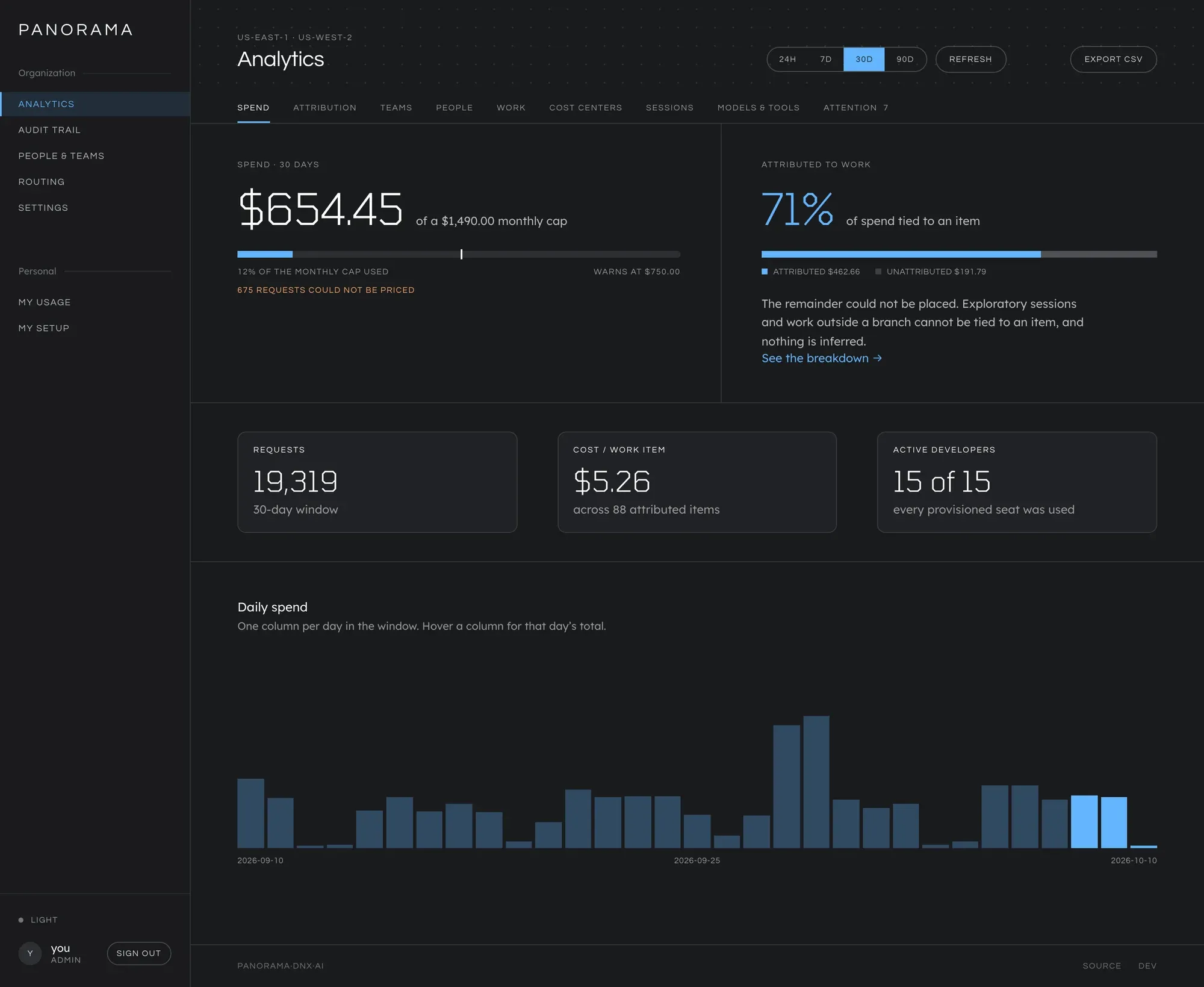
Task: Open the WORK tab
Action: (x=510, y=108)
